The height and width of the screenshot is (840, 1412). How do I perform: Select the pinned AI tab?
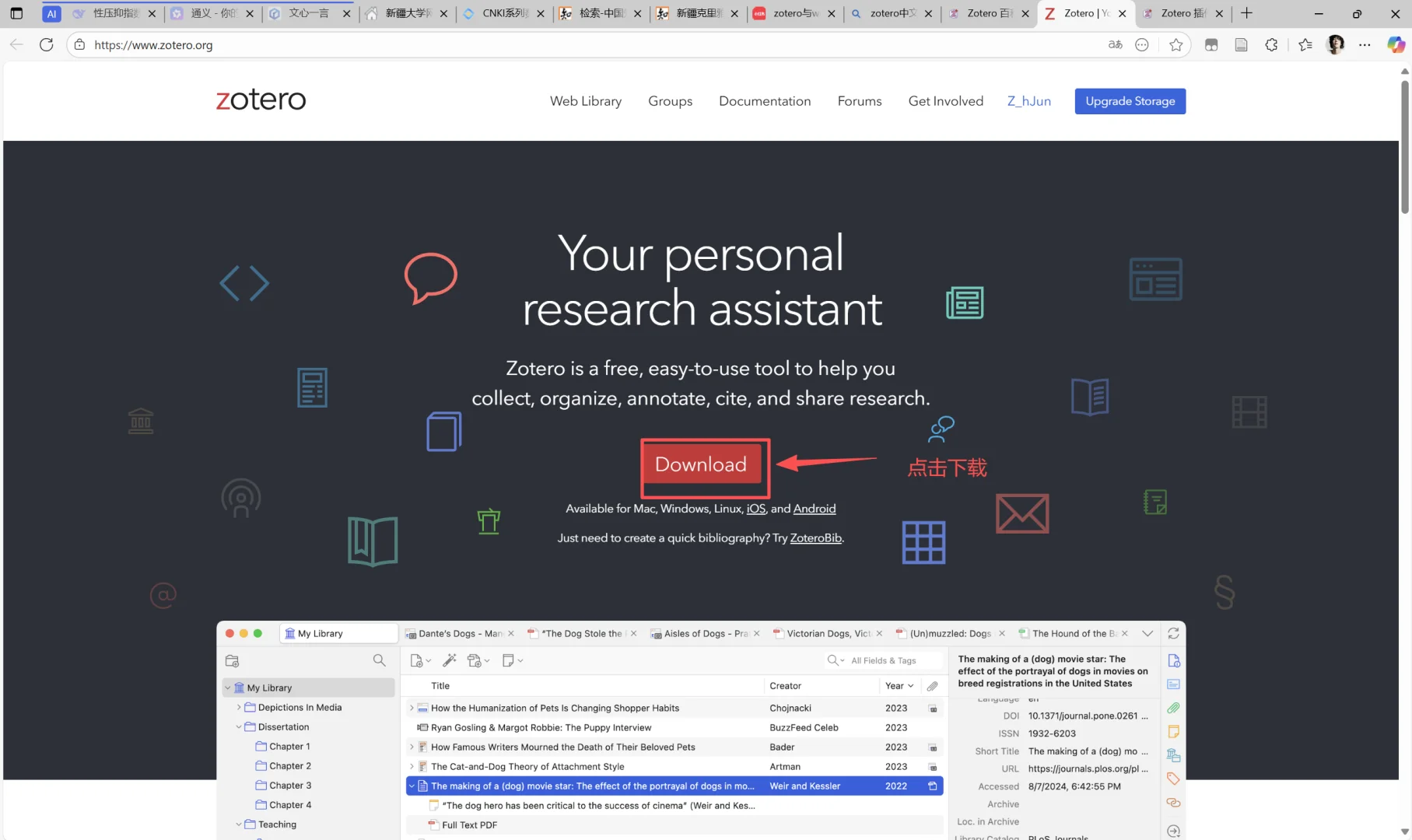point(51,13)
